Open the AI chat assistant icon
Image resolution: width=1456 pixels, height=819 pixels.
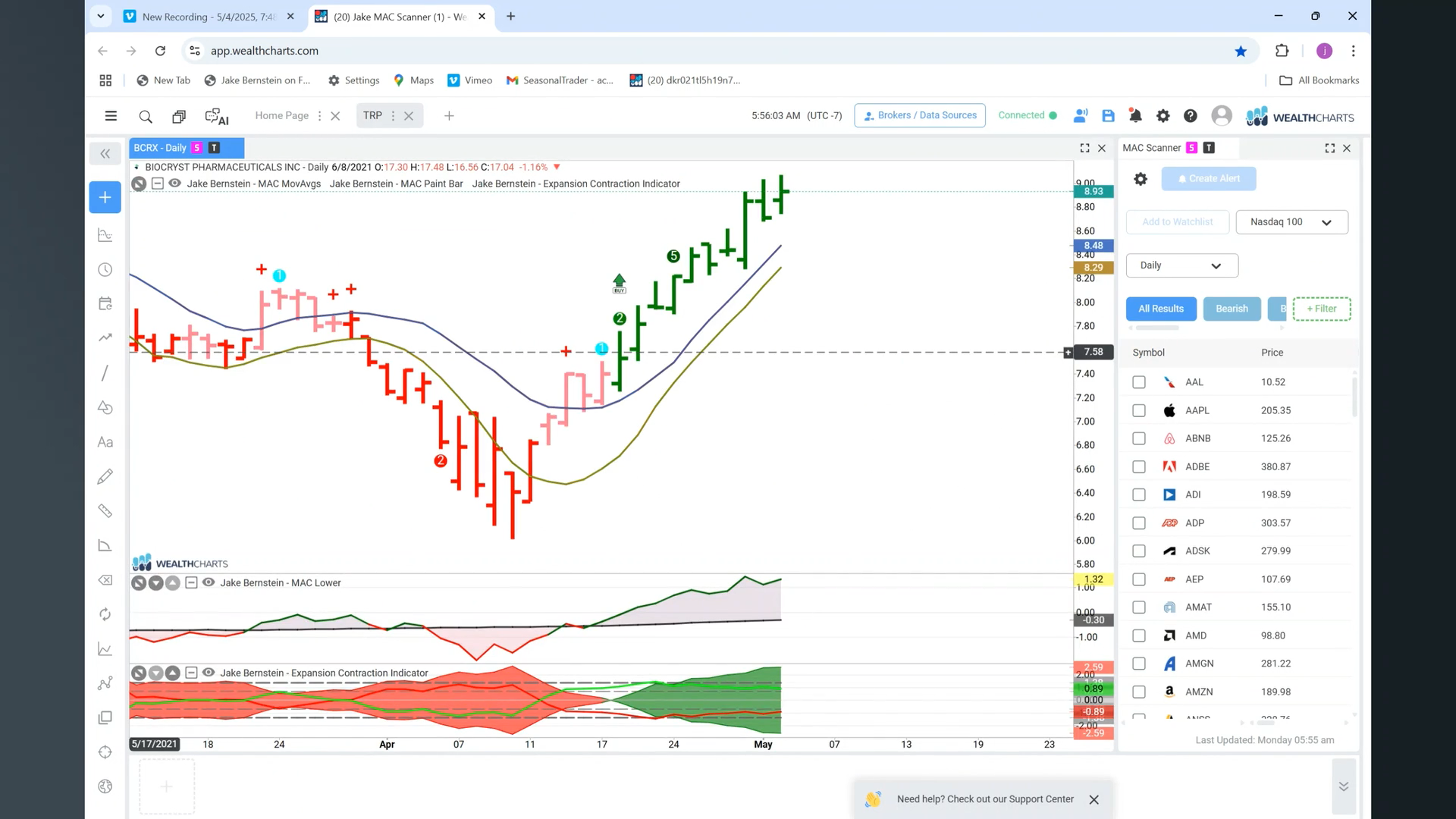216,116
